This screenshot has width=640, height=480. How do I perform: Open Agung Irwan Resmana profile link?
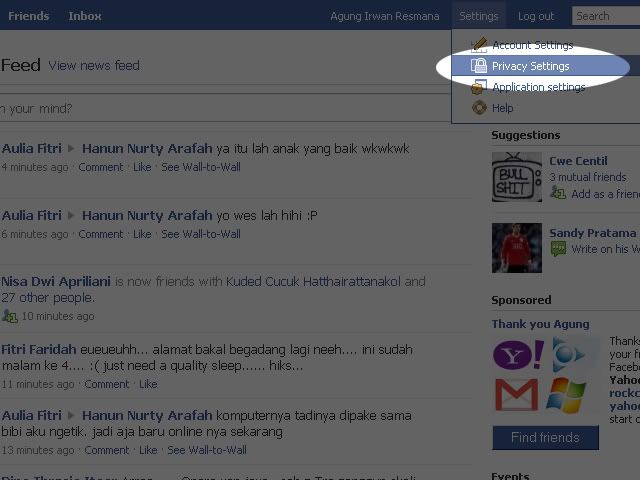pos(385,16)
